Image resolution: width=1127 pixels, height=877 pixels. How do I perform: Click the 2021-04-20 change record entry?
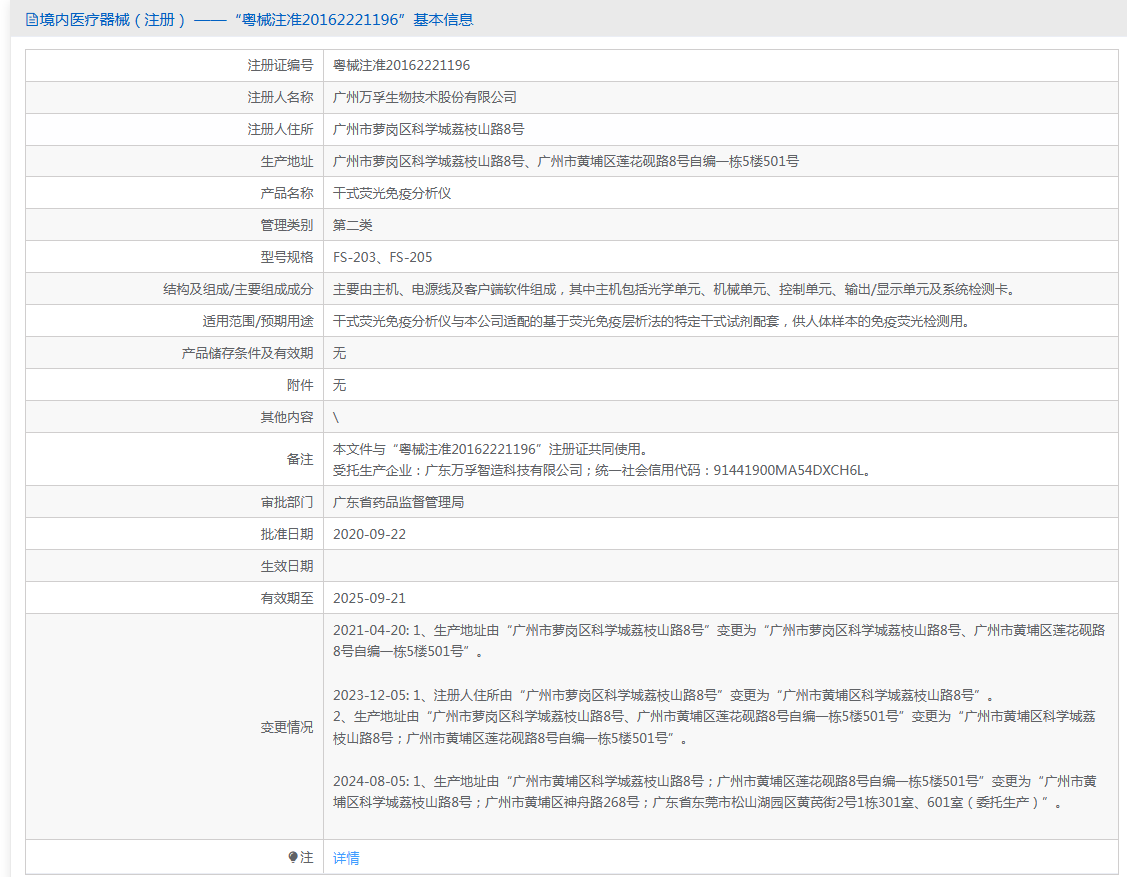point(718,640)
